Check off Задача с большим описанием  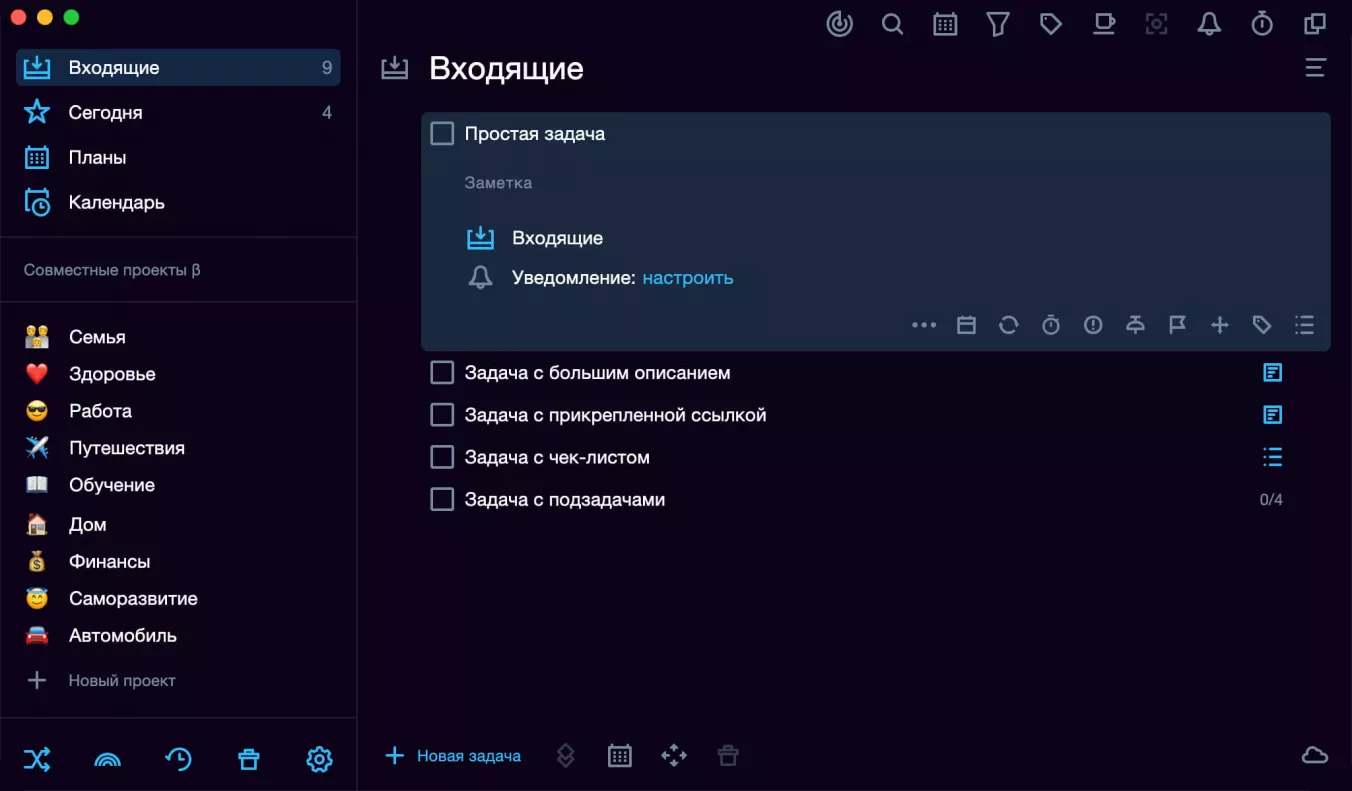click(442, 373)
